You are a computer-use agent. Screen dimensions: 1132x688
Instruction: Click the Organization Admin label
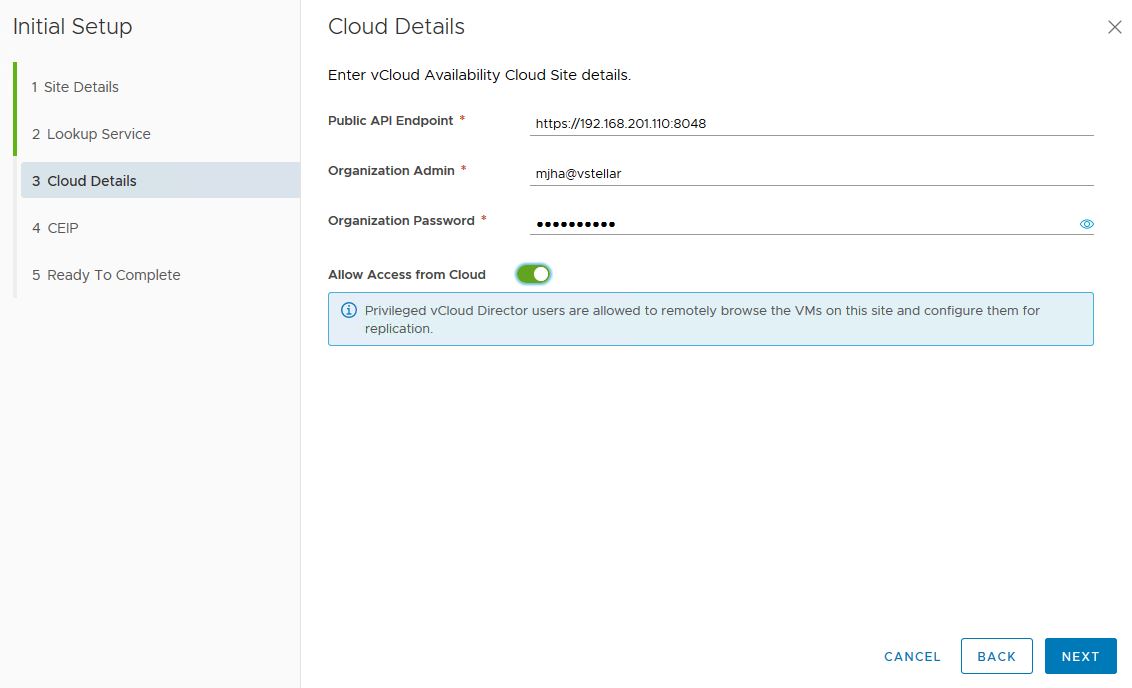[x=391, y=170]
